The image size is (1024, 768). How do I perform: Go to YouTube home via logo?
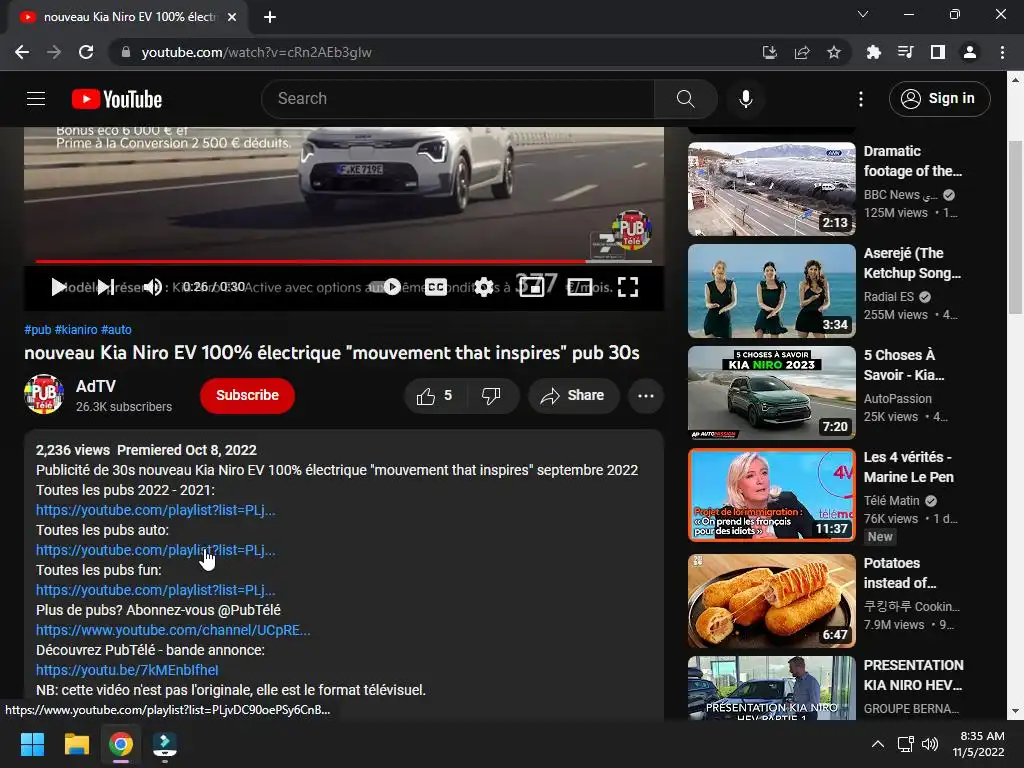117,99
